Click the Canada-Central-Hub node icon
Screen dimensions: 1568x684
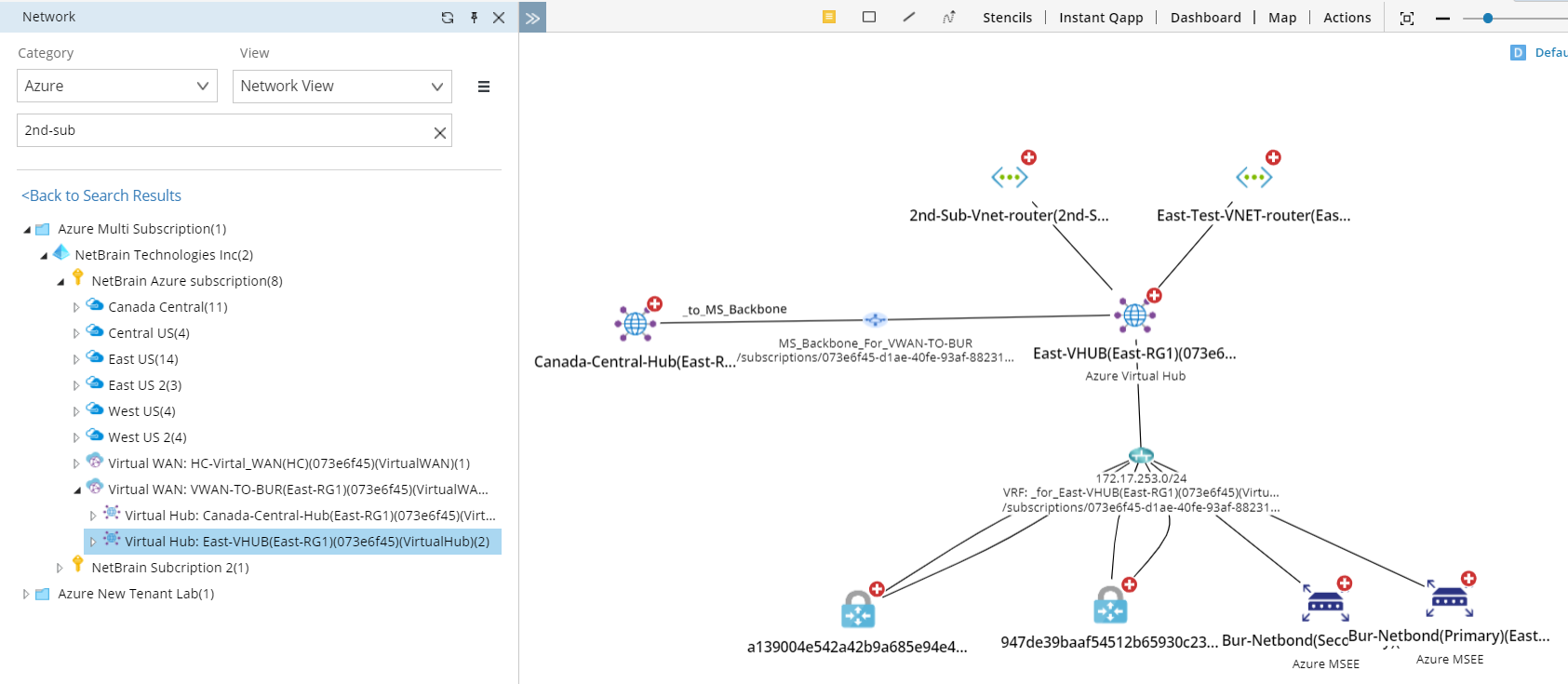636,323
